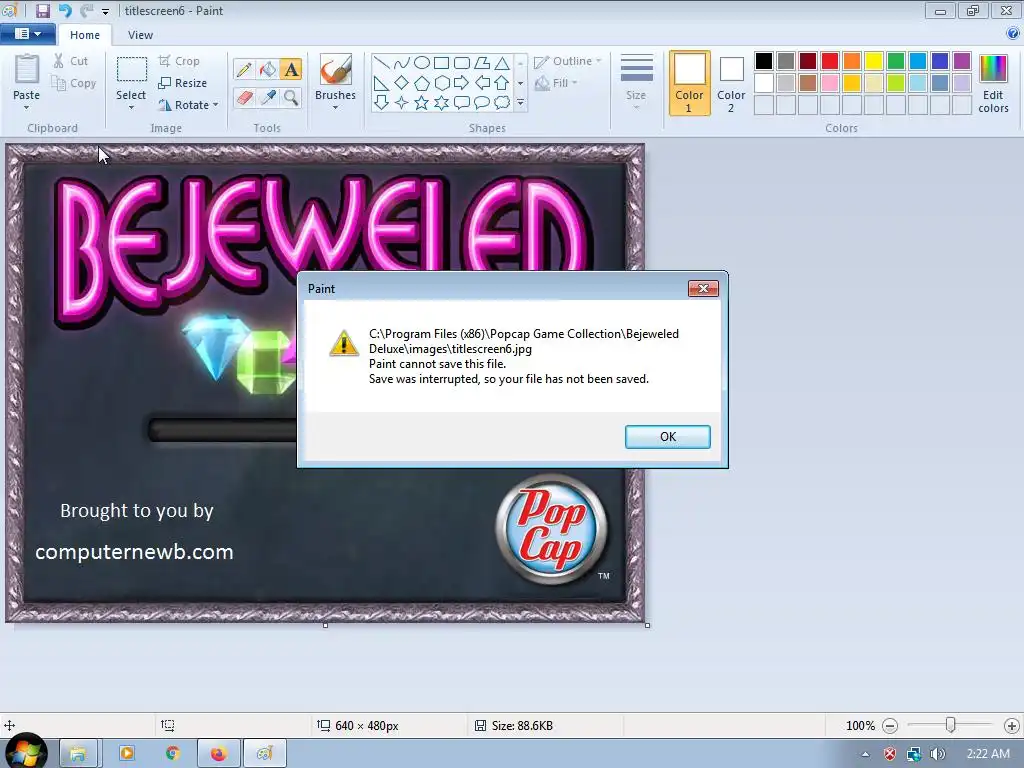Click the Crop command

(x=179, y=61)
